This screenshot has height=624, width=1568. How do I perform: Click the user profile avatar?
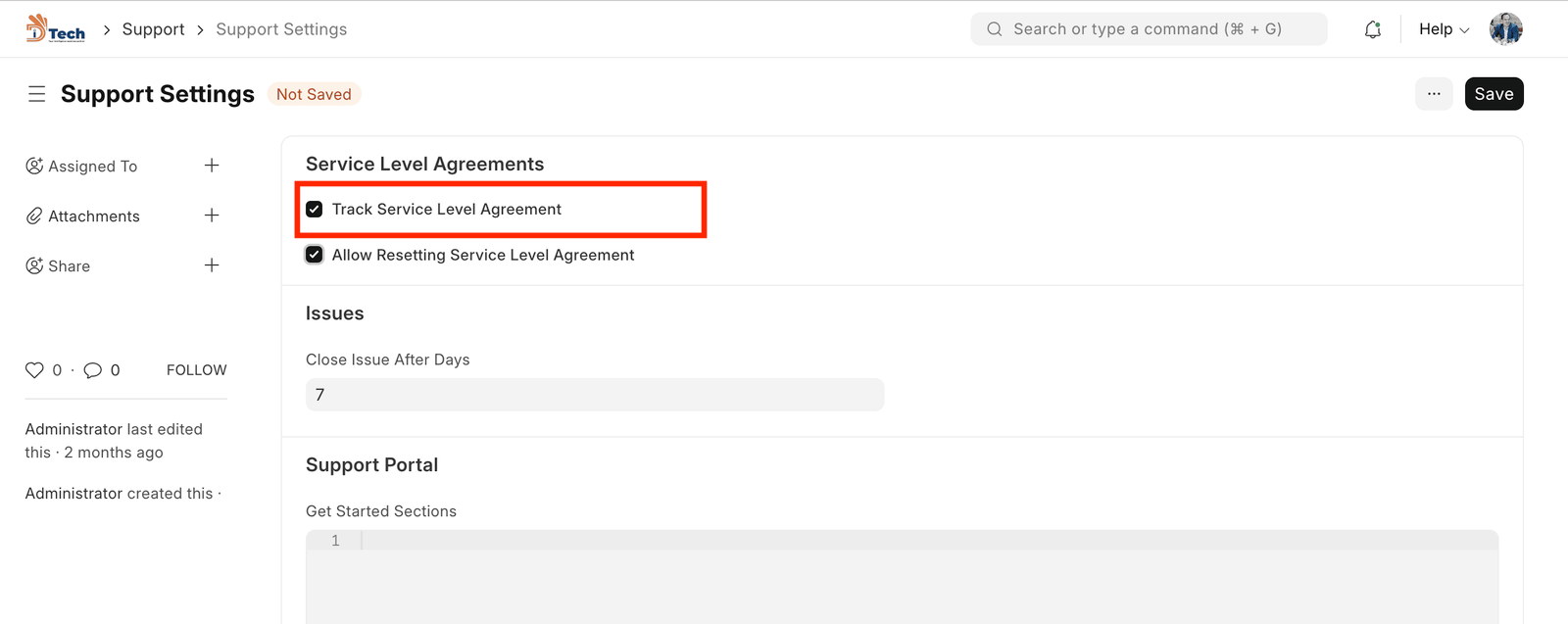pos(1505,29)
